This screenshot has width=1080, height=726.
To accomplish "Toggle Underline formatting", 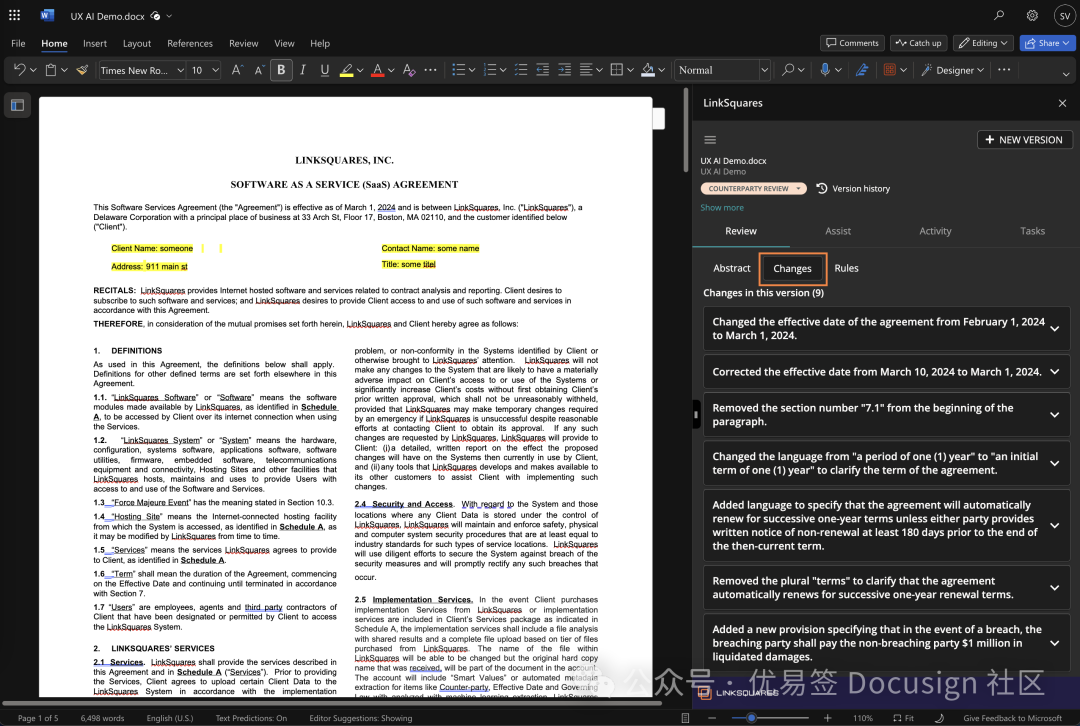I will [x=324, y=70].
